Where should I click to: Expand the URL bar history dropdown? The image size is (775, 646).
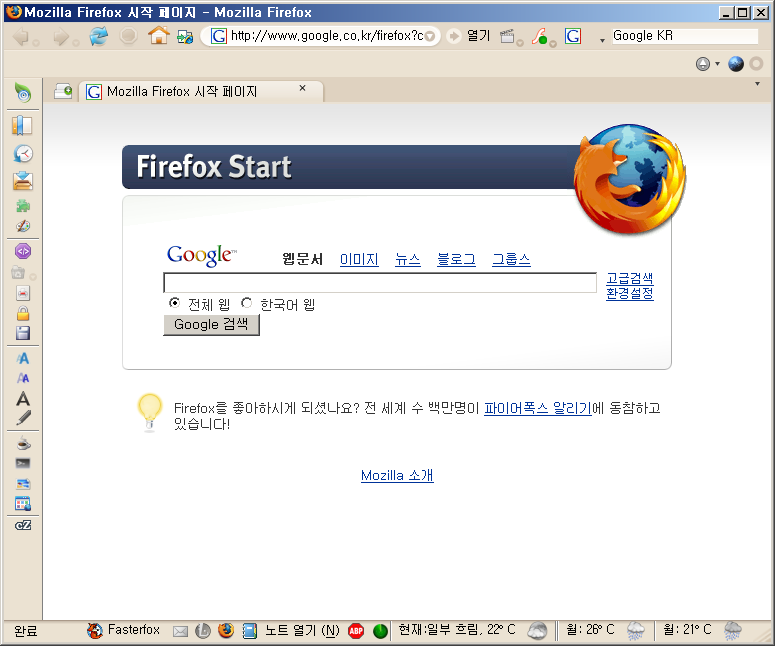tap(430, 36)
